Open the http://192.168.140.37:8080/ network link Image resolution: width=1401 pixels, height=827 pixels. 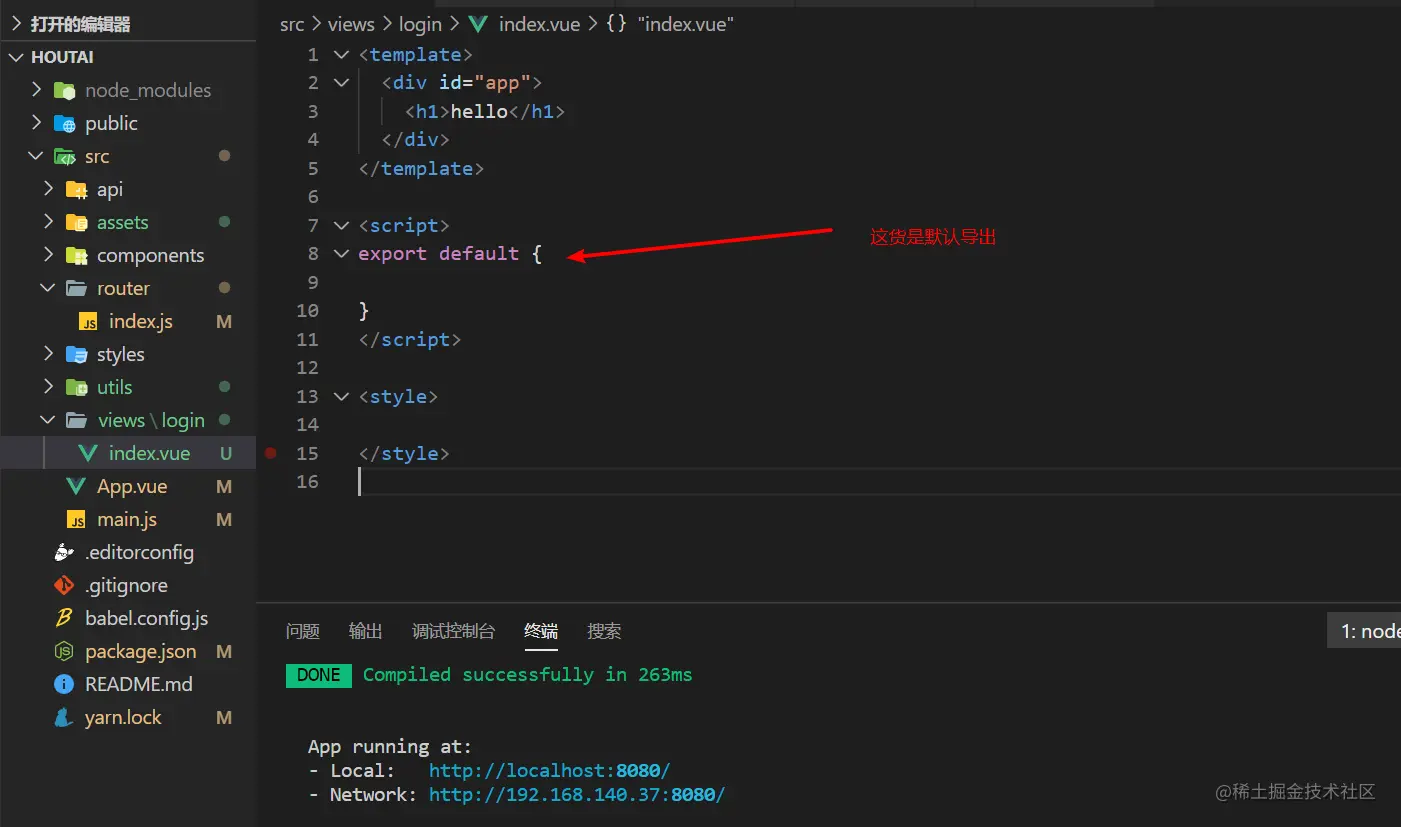pos(577,795)
